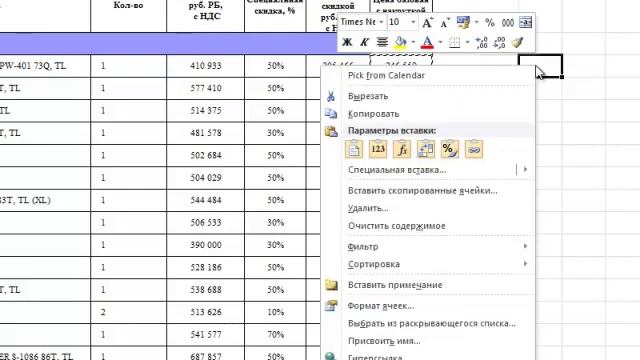Image resolution: width=640 pixels, height=360 pixels.
Task: Paste transpose icon
Action: (426, 149)
